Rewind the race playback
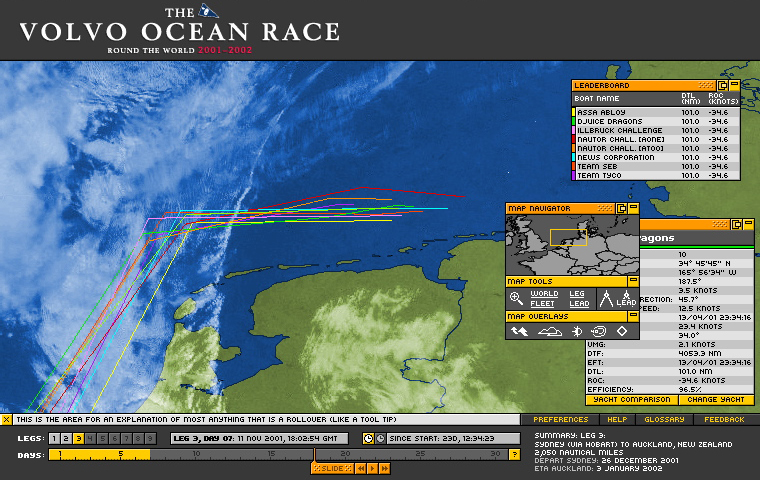 (360, 469)
